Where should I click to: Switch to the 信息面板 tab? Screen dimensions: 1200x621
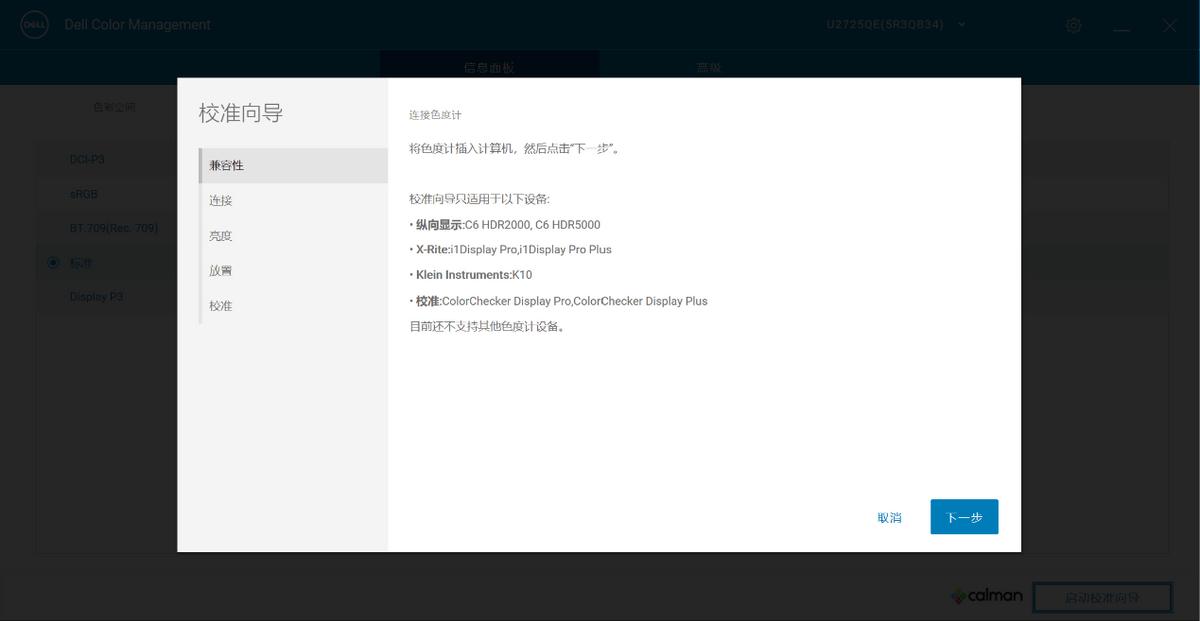click(x=490, y=67)
